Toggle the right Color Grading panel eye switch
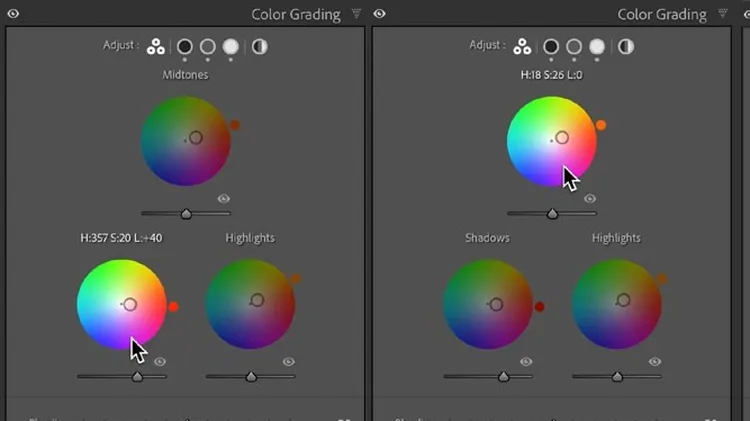Screen dimensions: 750x421 tap(379, 14)
